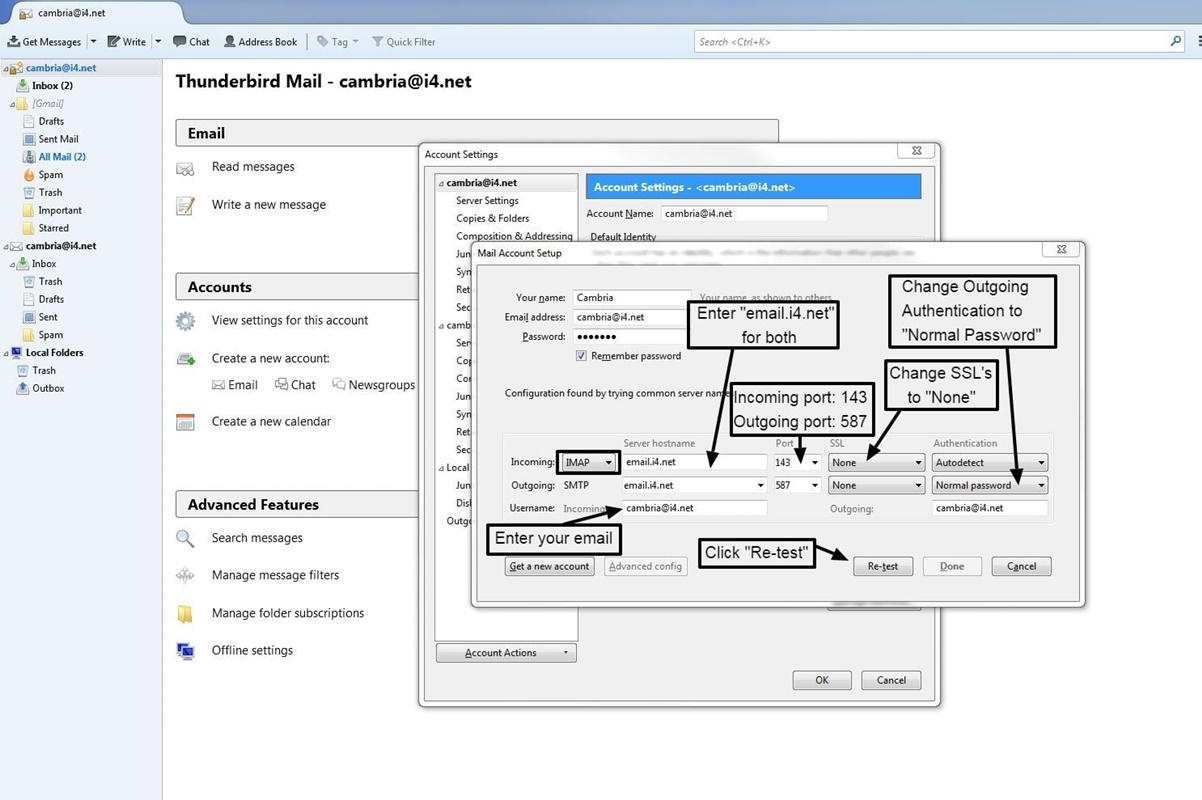Create a new Email account link
1202x800 pixels.
(235, 385)
